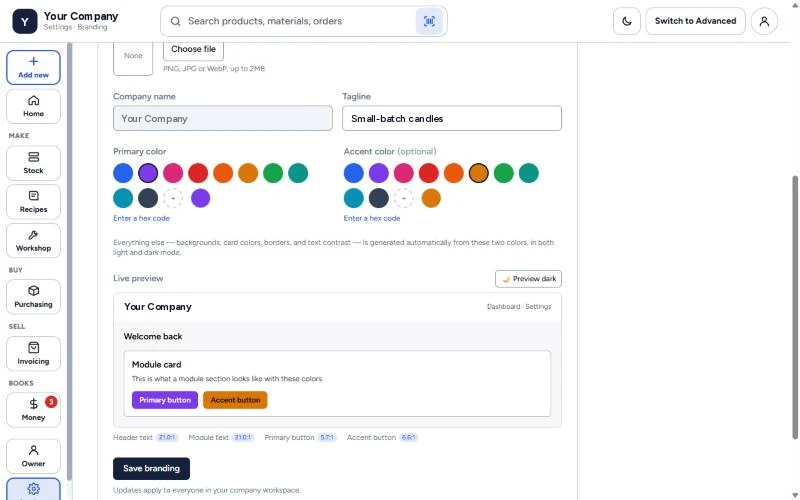Click the page vertical scrollbar
Screen dimensions: 800x500
tap(795, 306)
